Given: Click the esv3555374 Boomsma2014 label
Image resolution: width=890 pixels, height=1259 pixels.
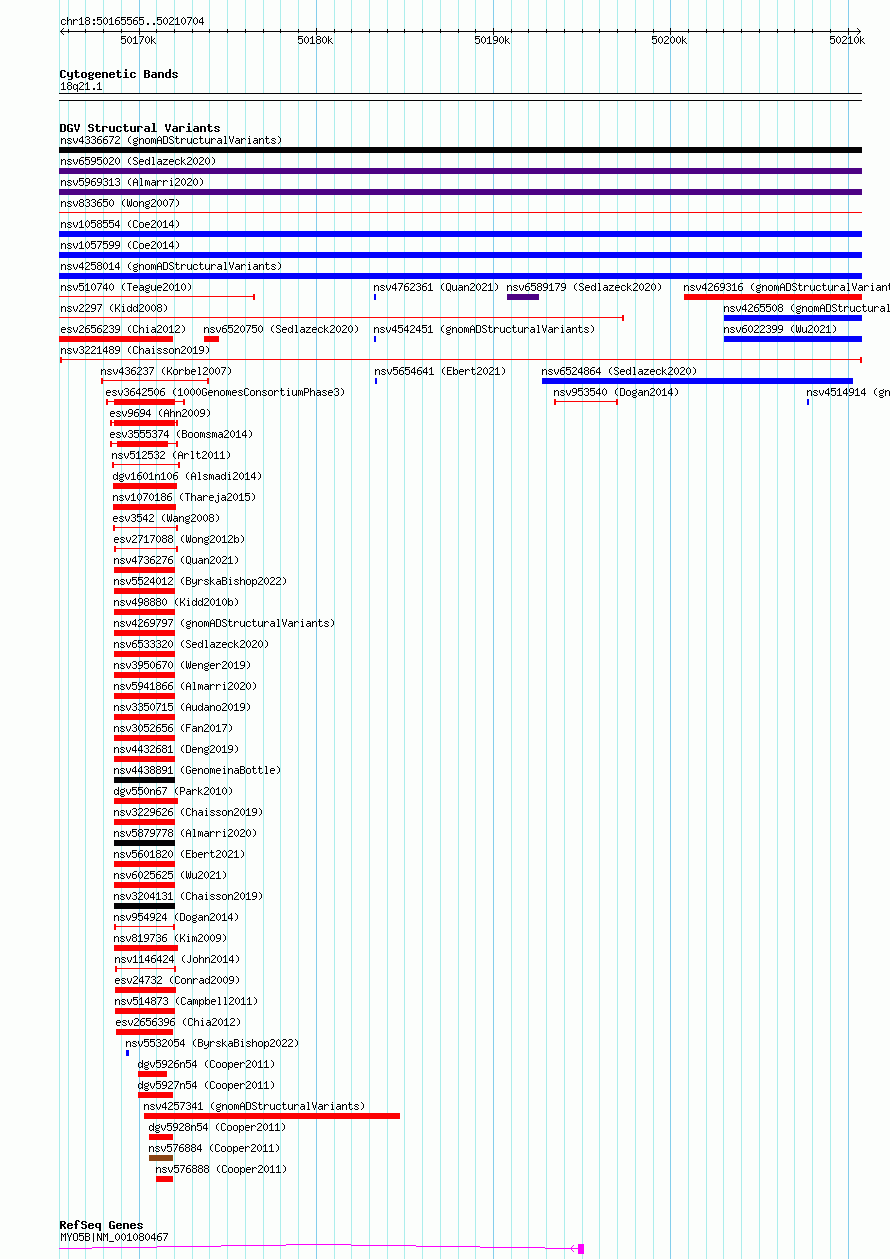Looking at the screenshot, I should pyautogui.click(x=181, y=434).
